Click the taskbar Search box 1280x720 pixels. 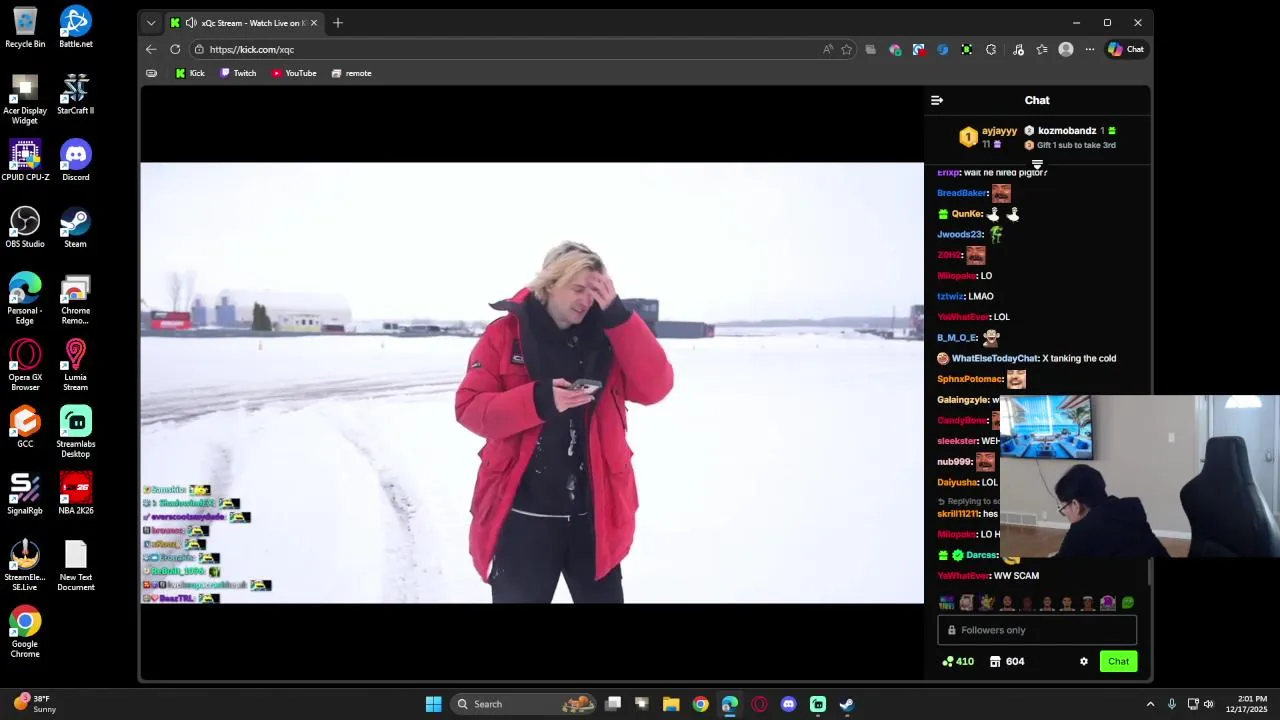pos(525,704)
